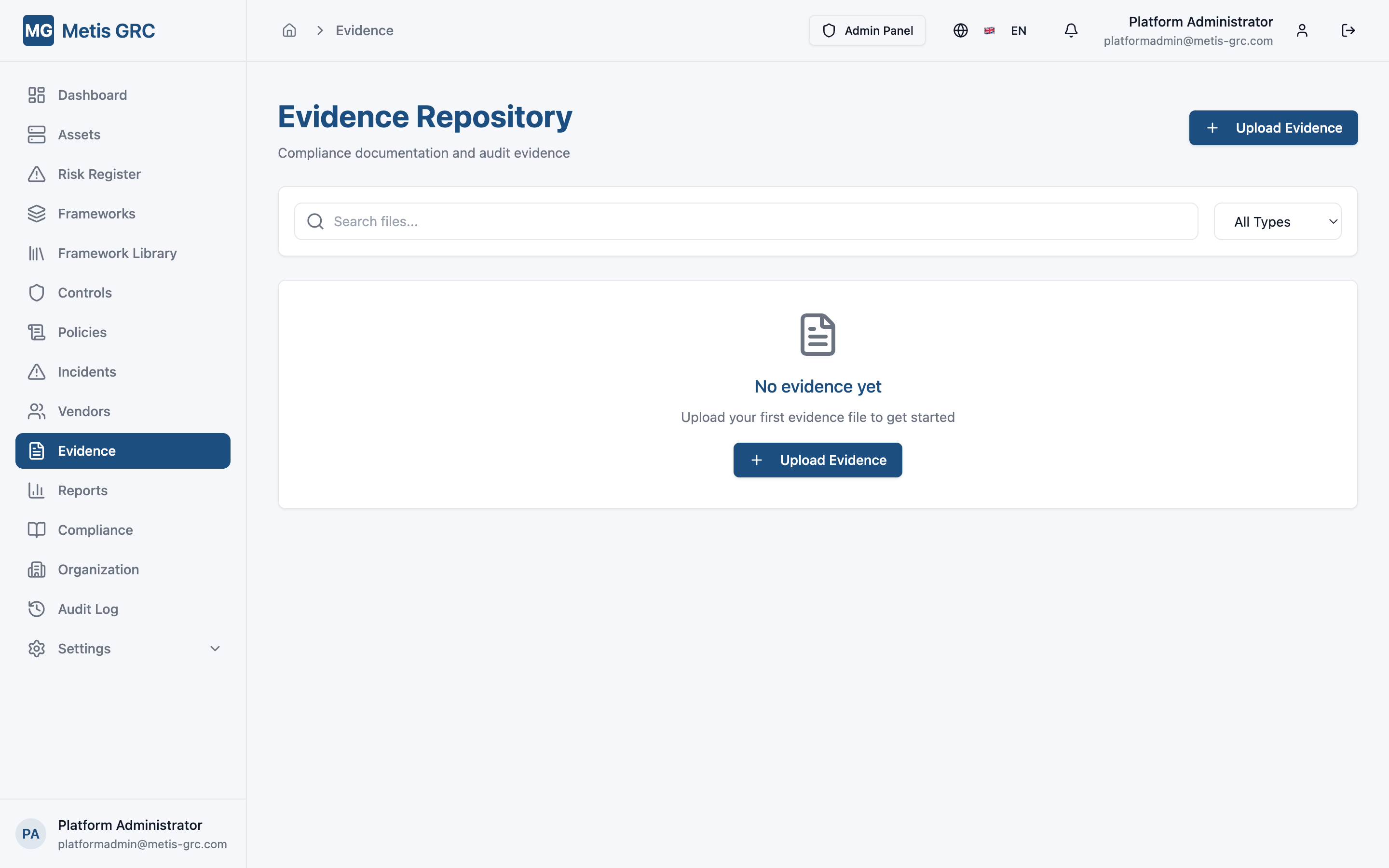Open the globe language icon
This screenshot has width=1389, height=868.
(x=960, y=30)
